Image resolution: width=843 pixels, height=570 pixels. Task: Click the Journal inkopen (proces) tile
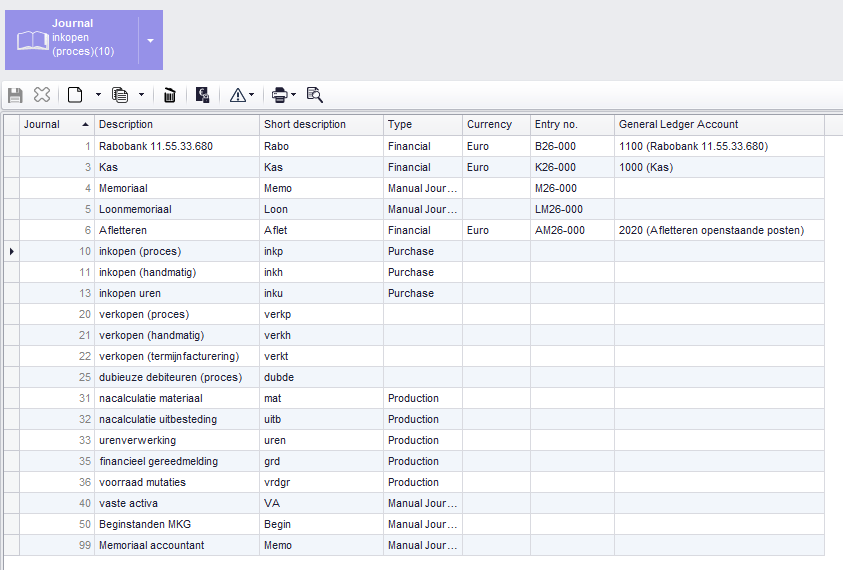click(70, 40)
